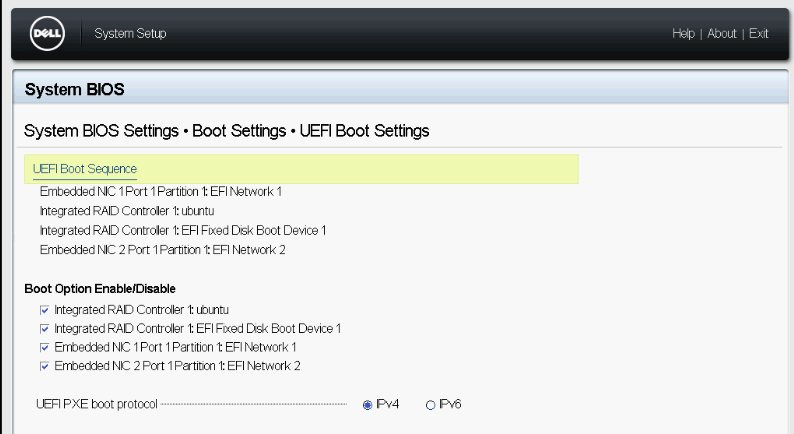
Task: Uncheck EFI Fixed Disk Boot Device 1
Action: (x=45, y=329)
